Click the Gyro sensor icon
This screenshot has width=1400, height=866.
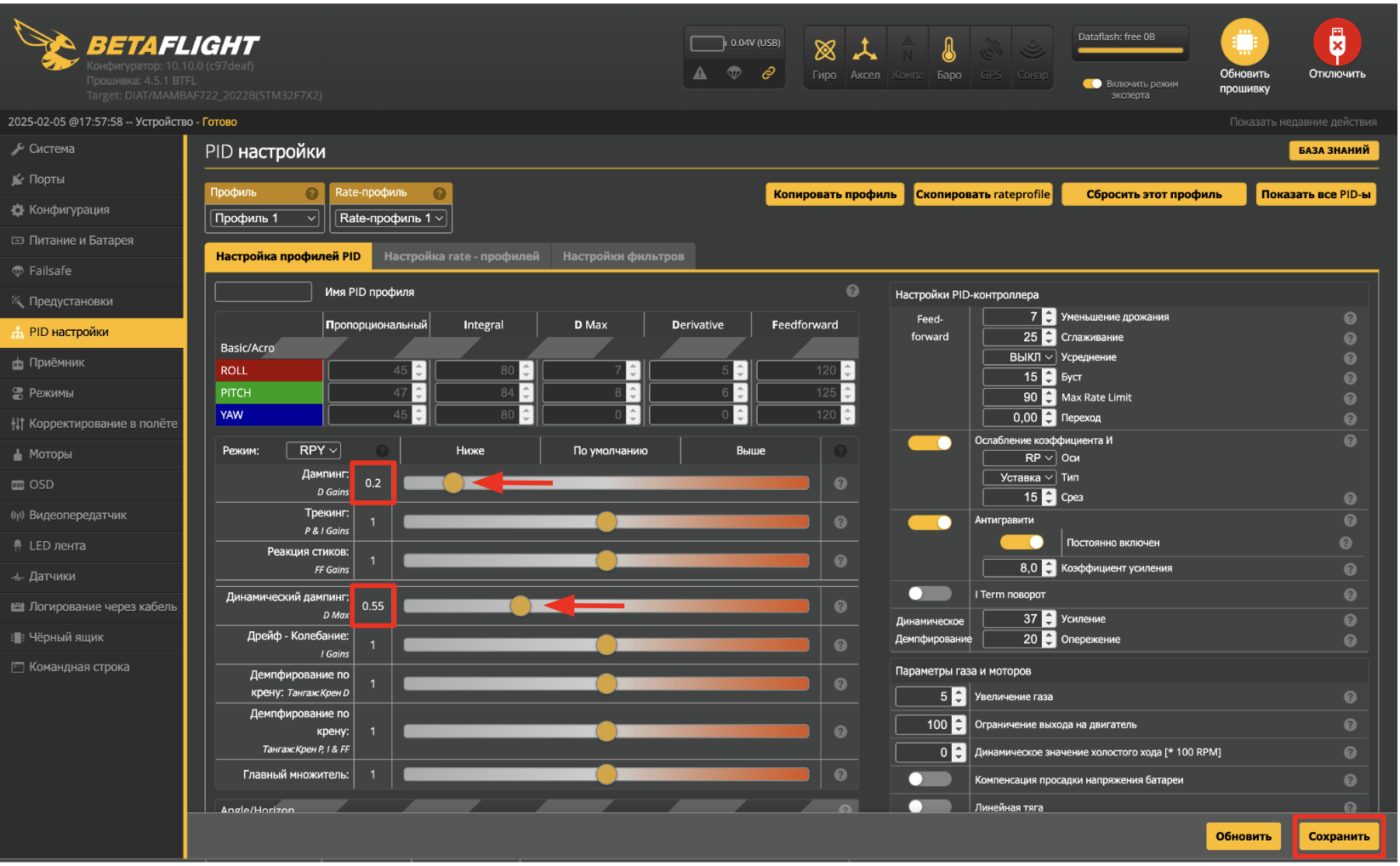click(824, 51)
